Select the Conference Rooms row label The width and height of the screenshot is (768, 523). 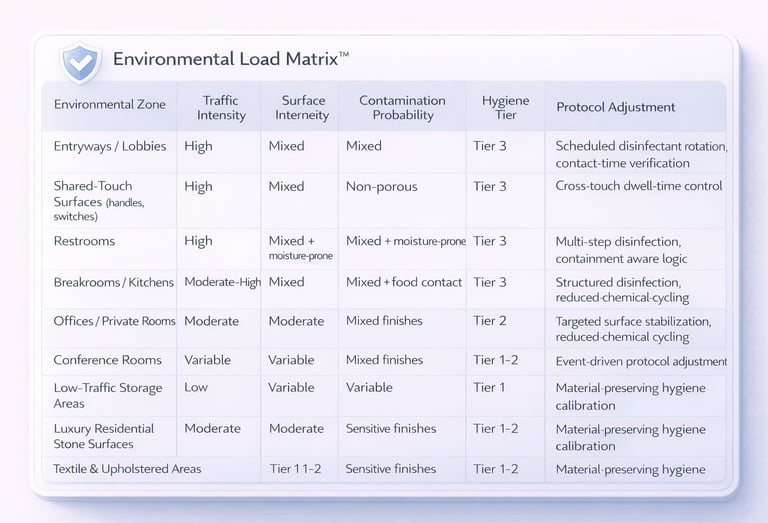pyautogui.click(x=108, y=360)
